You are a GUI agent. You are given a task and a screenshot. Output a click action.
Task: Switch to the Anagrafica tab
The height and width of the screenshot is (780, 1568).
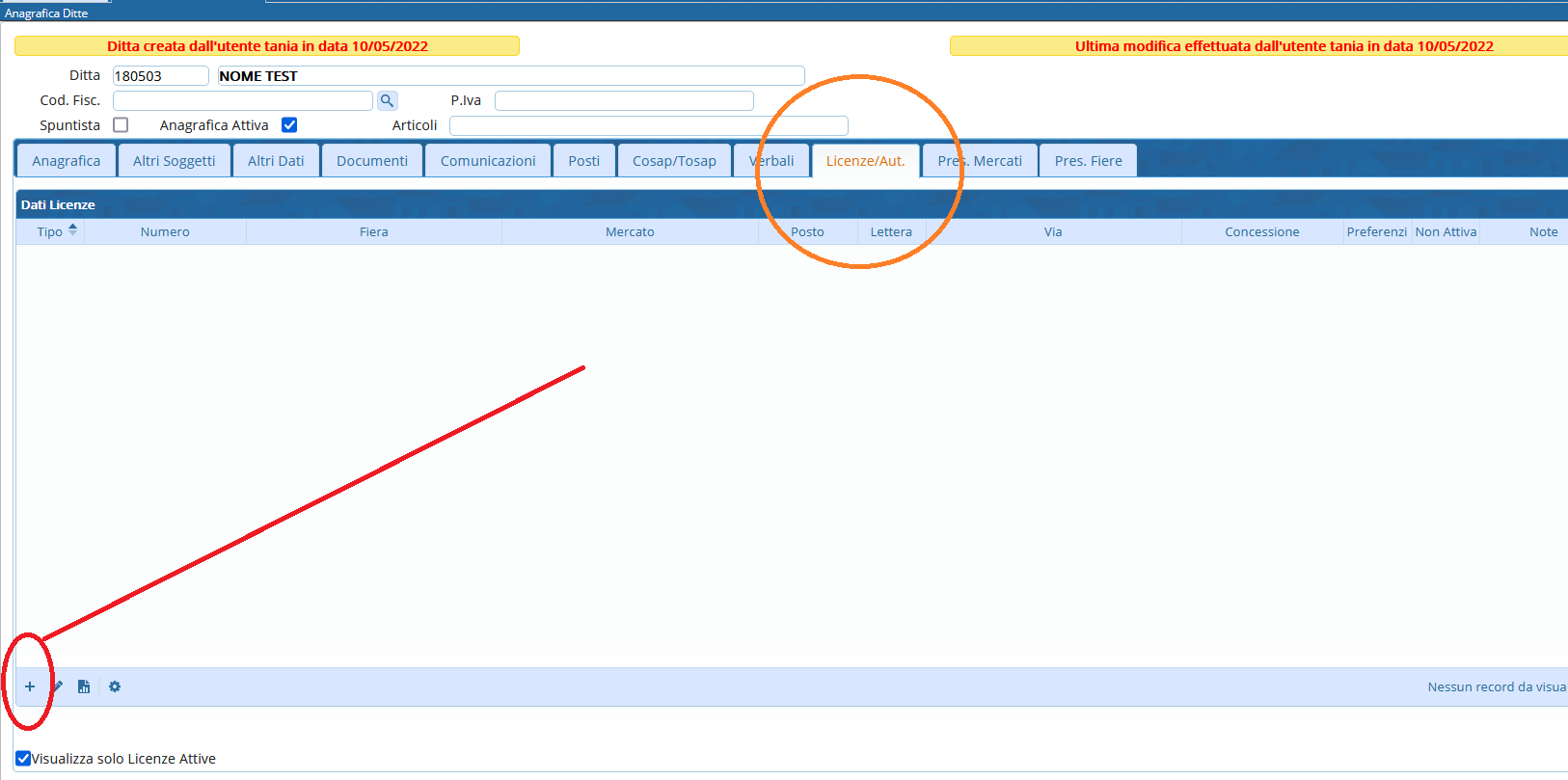pos(66,161)
